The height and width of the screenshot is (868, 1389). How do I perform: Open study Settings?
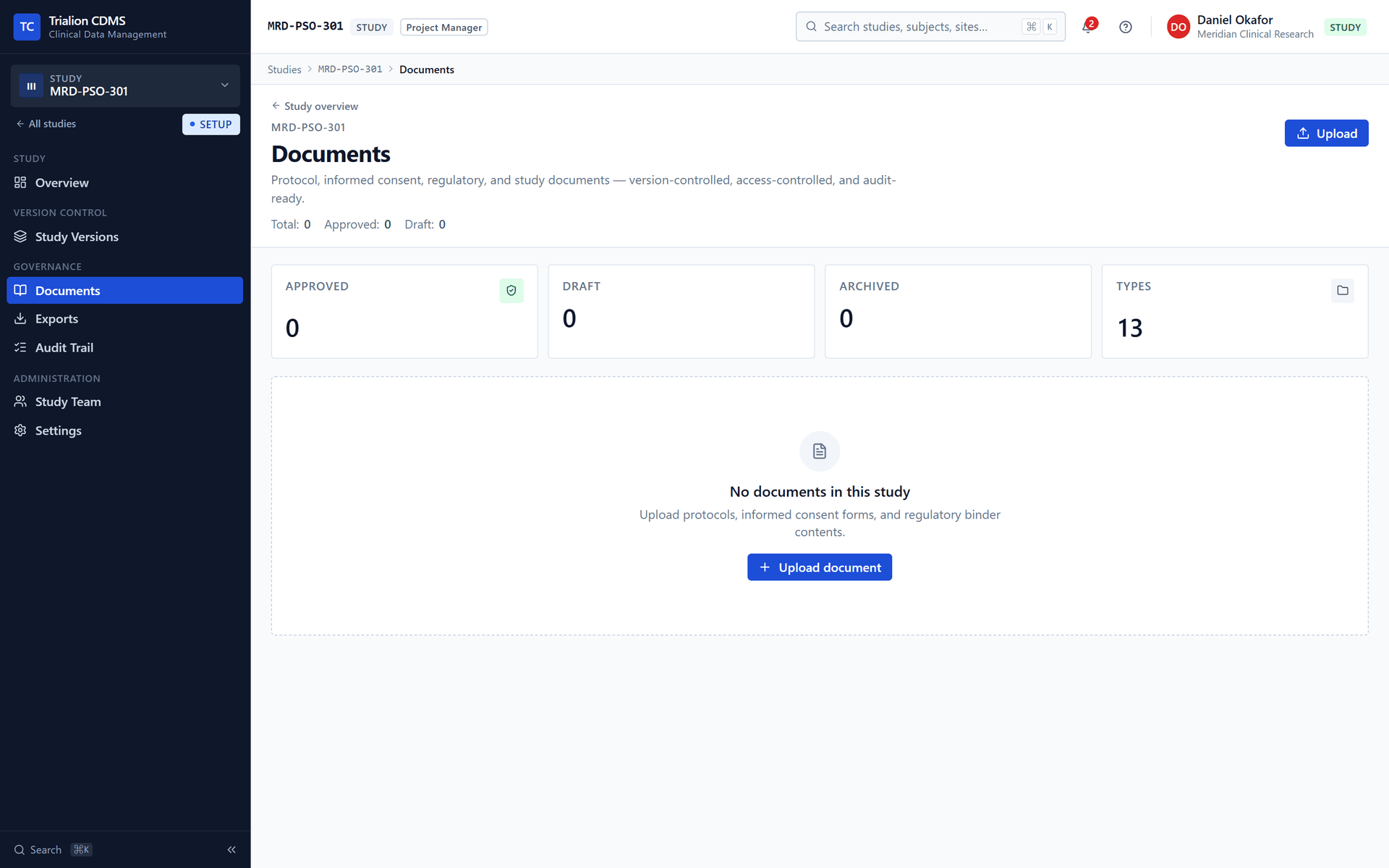point(124,430)
